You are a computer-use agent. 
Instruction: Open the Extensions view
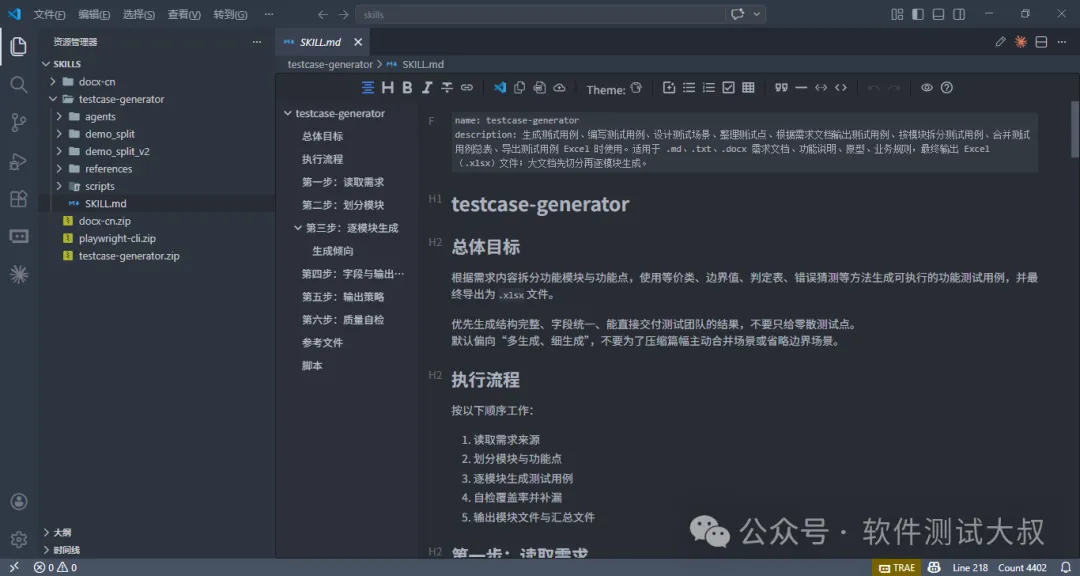19,199
